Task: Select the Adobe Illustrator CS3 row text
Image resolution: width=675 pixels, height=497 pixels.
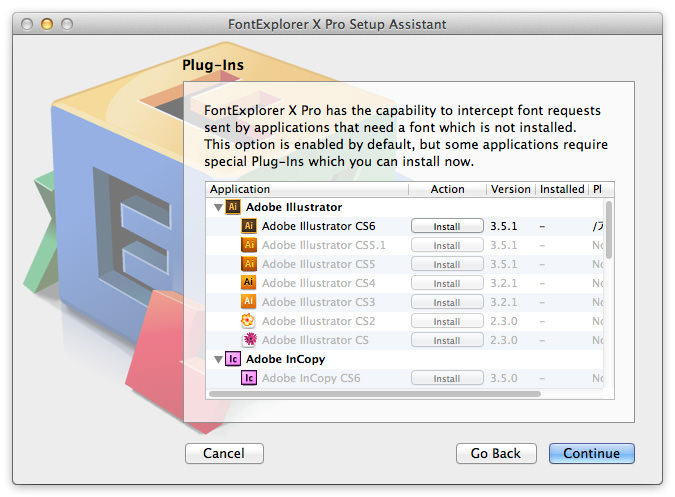Action: pyautogui.click(x=319, y=302)
